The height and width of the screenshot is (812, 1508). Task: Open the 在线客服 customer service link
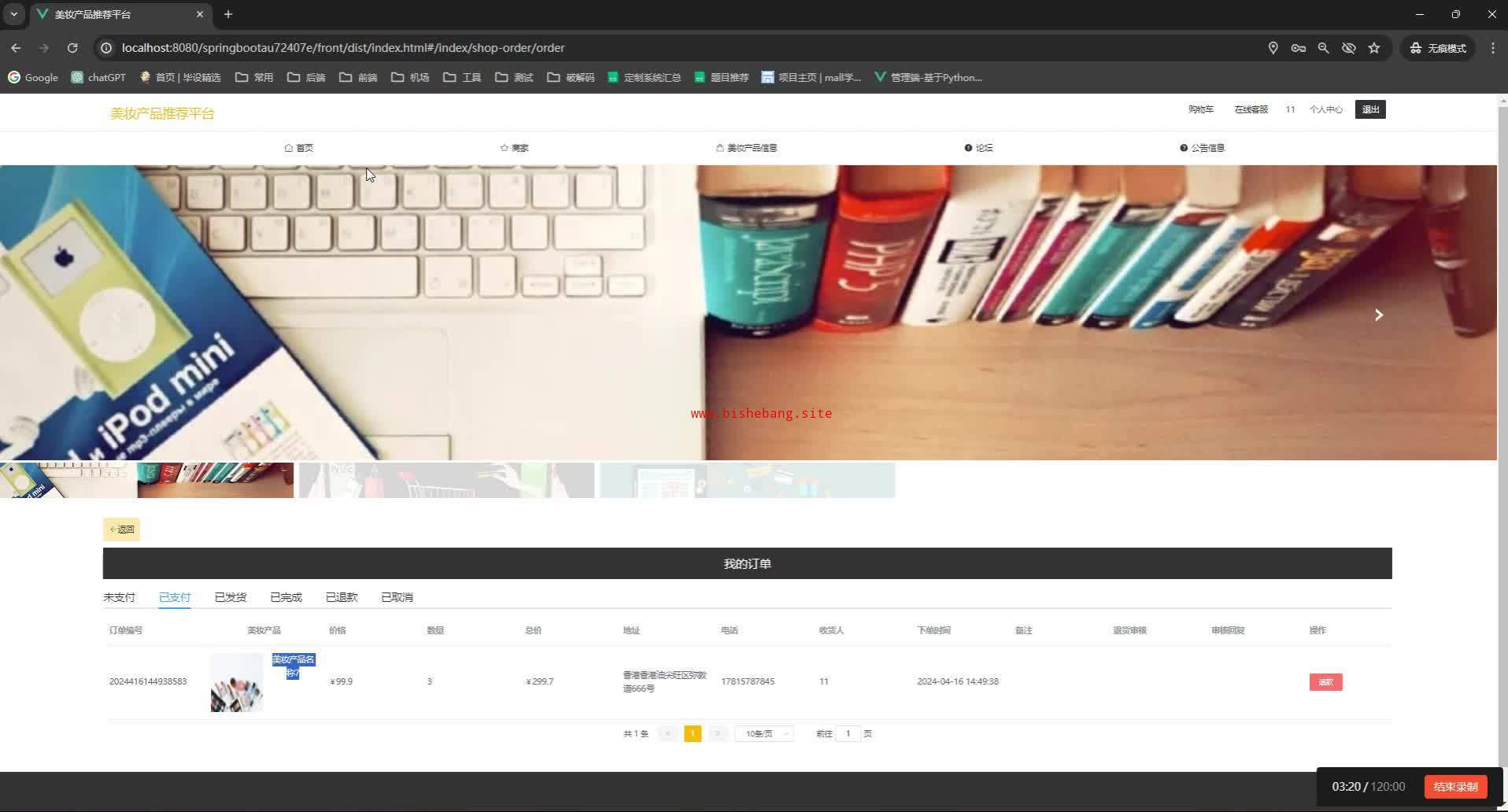(x=1251, y=109)
